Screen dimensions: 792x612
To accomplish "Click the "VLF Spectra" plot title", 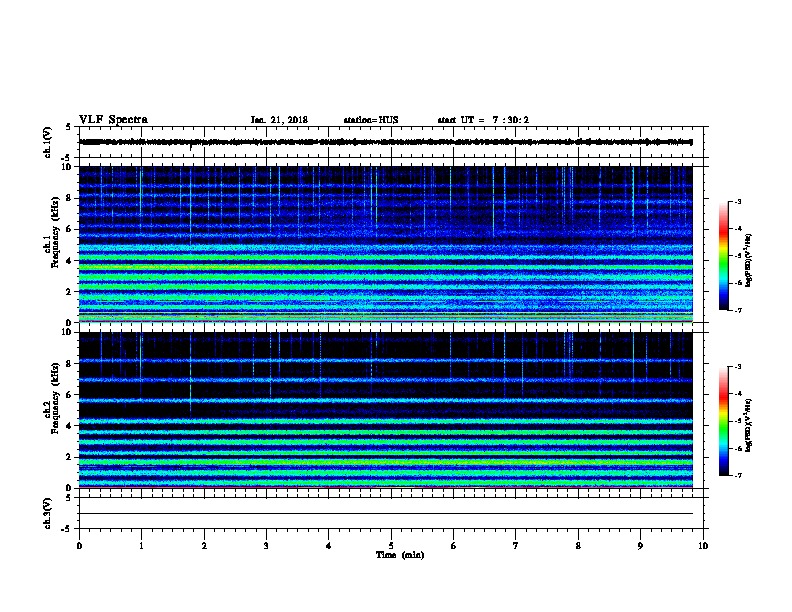I will click(113, 120).
